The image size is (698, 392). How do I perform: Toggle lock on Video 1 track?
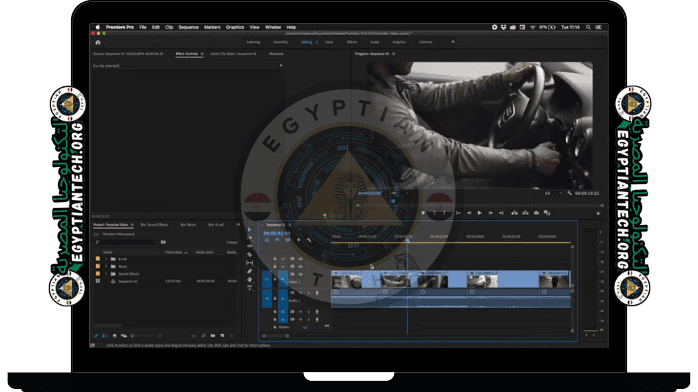pos(275,279)
